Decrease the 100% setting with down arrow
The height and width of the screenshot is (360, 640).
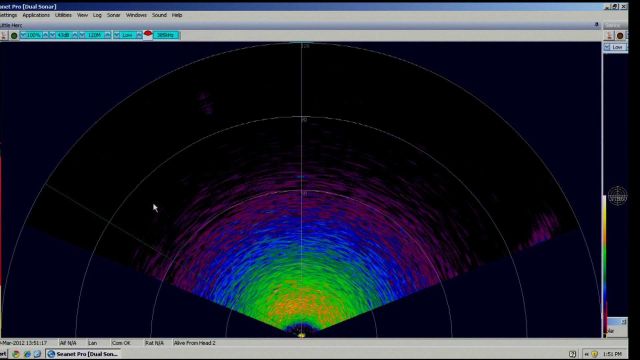(x=23, y=36)
